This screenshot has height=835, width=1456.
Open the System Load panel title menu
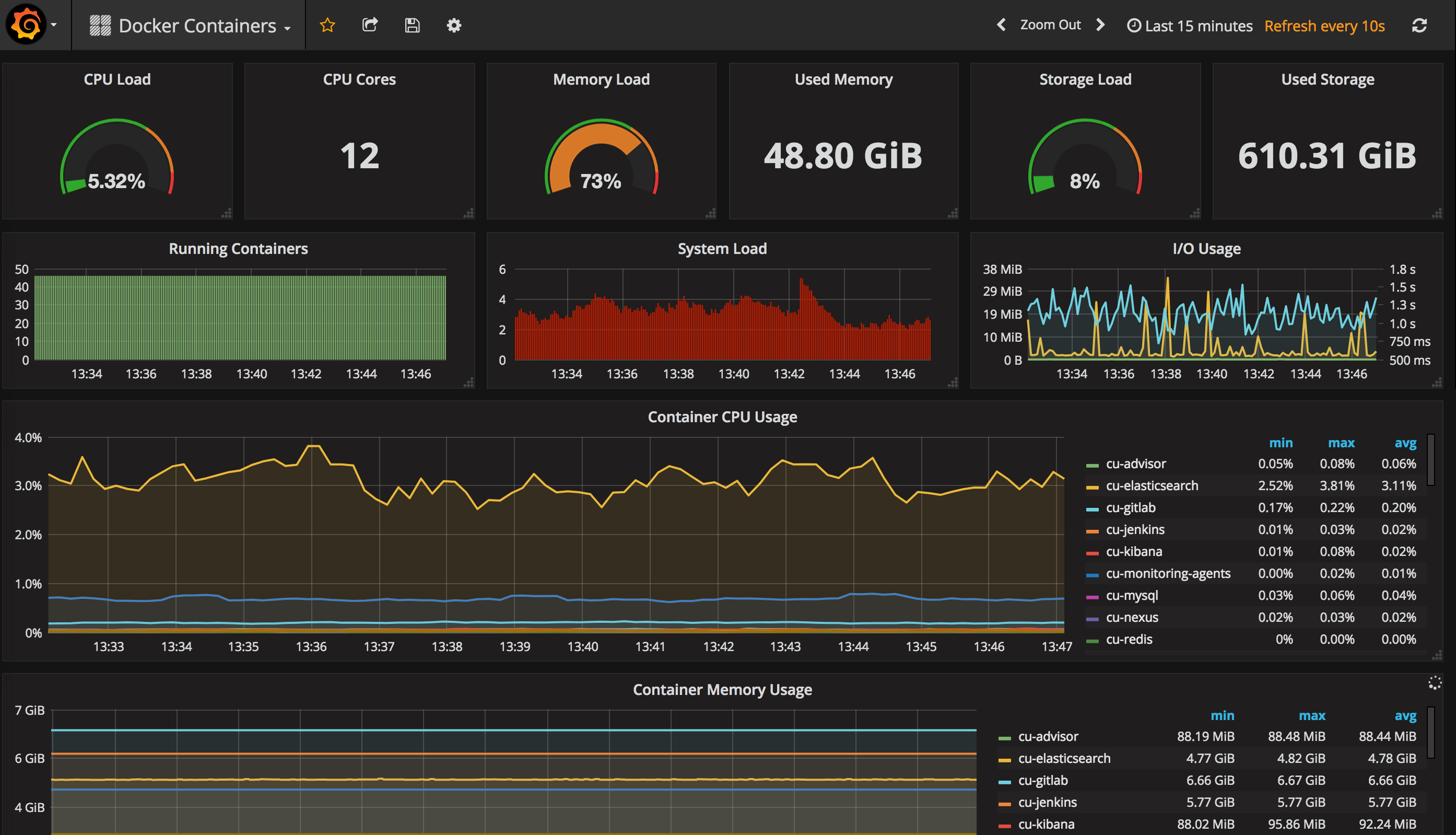(722, 249)
